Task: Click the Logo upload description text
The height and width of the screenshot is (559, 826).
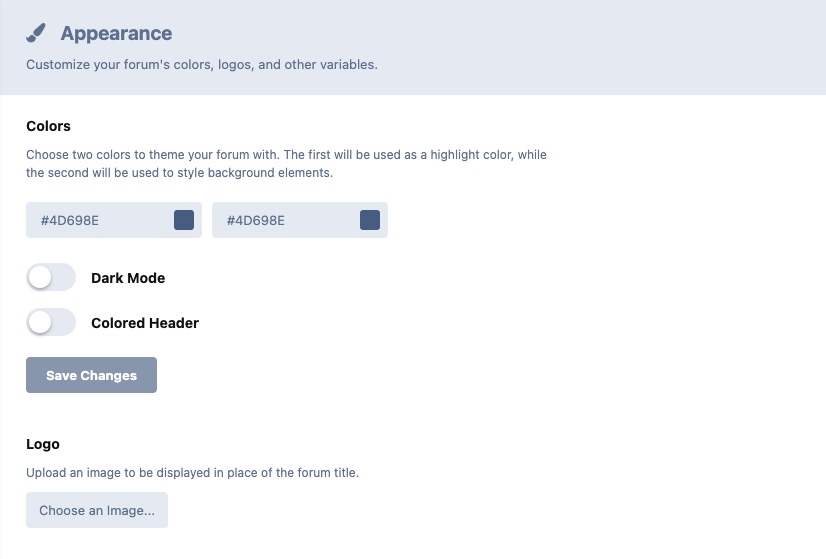Action: [x=192, y=472]
